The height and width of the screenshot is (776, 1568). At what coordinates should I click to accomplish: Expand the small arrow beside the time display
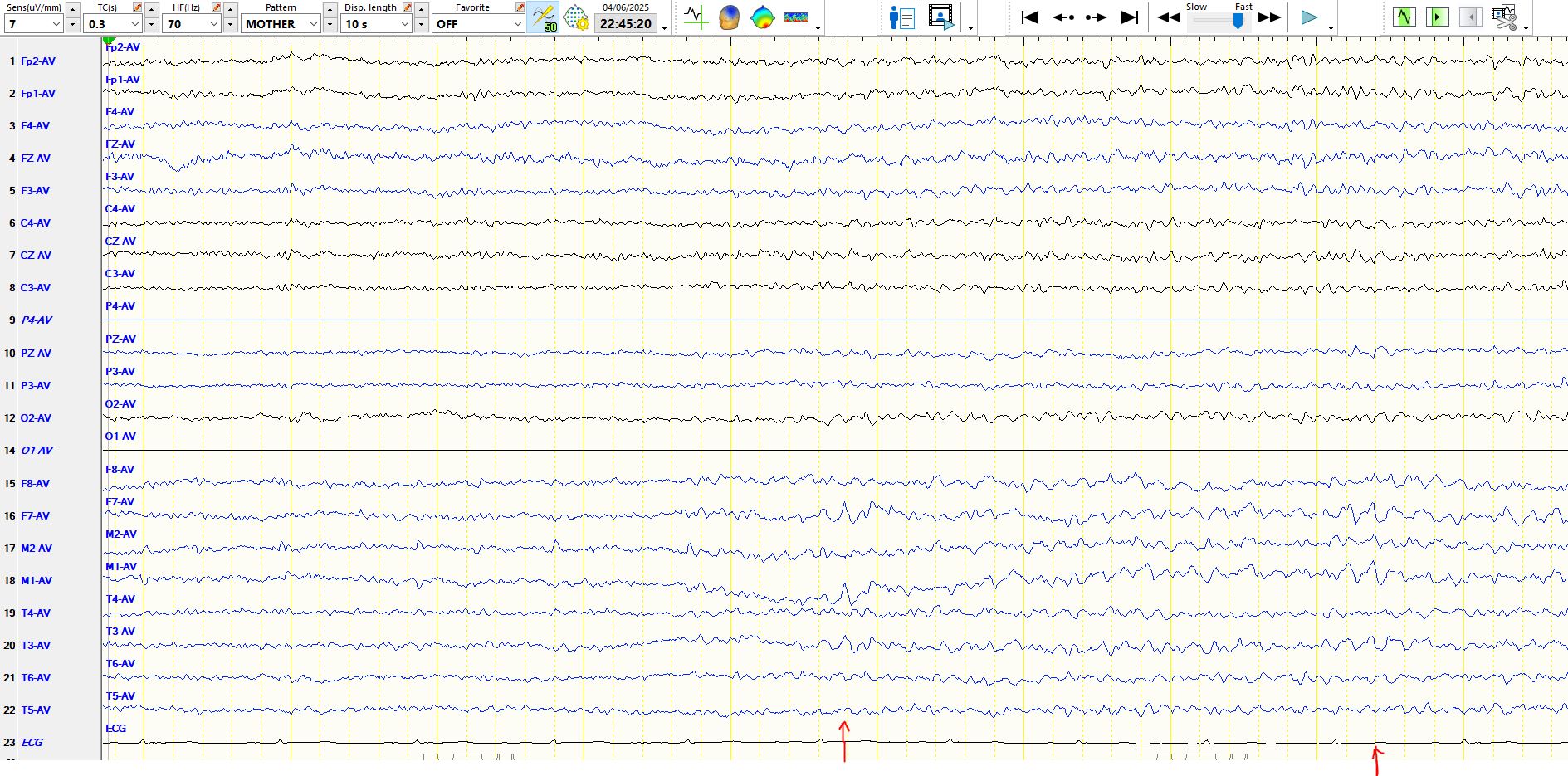tap(665, 28)
